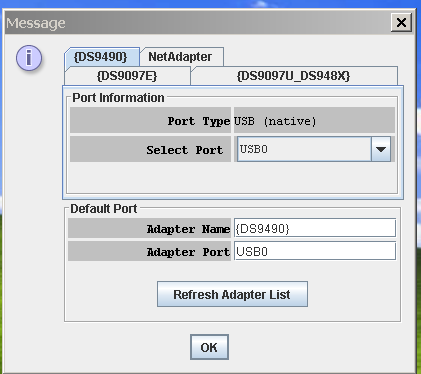Confirm with the OK button

coord(209,347)
